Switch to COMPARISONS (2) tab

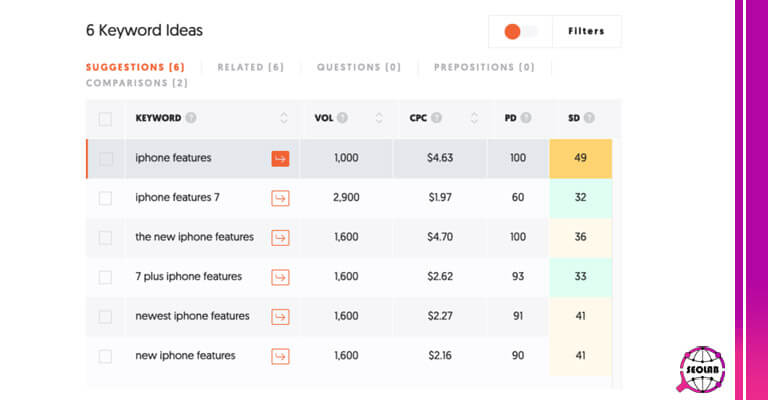(137, 83)
